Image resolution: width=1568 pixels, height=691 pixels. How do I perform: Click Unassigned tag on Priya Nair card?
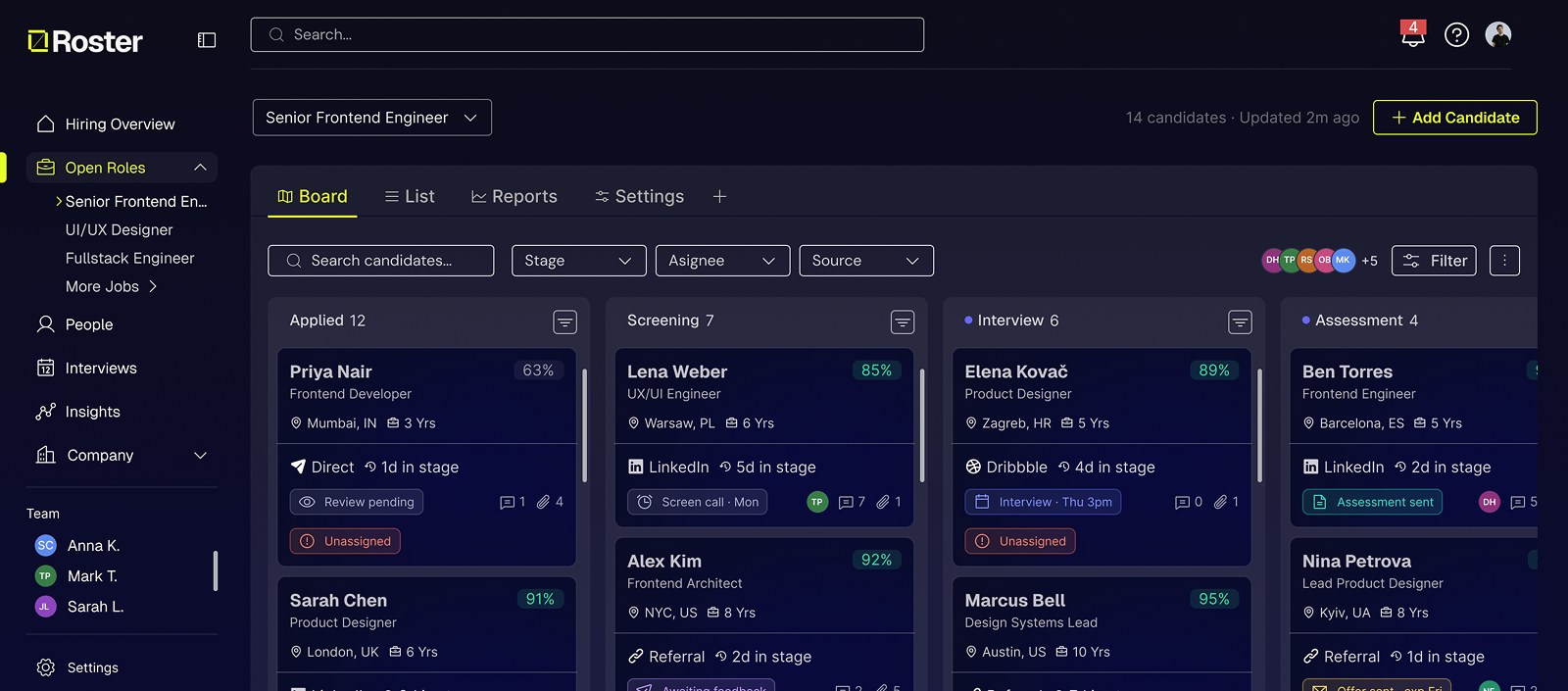pos(345,541)
